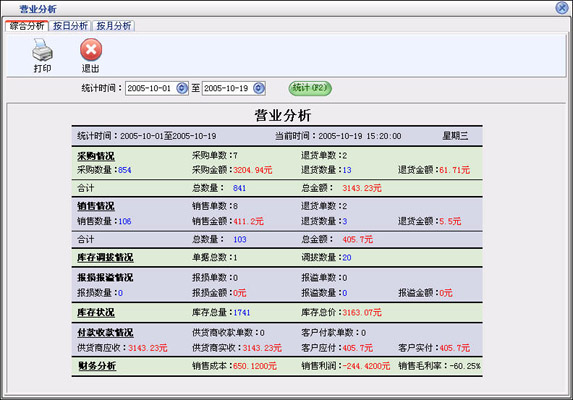Click the 报损报溢情况 heading

click(105, 278)
